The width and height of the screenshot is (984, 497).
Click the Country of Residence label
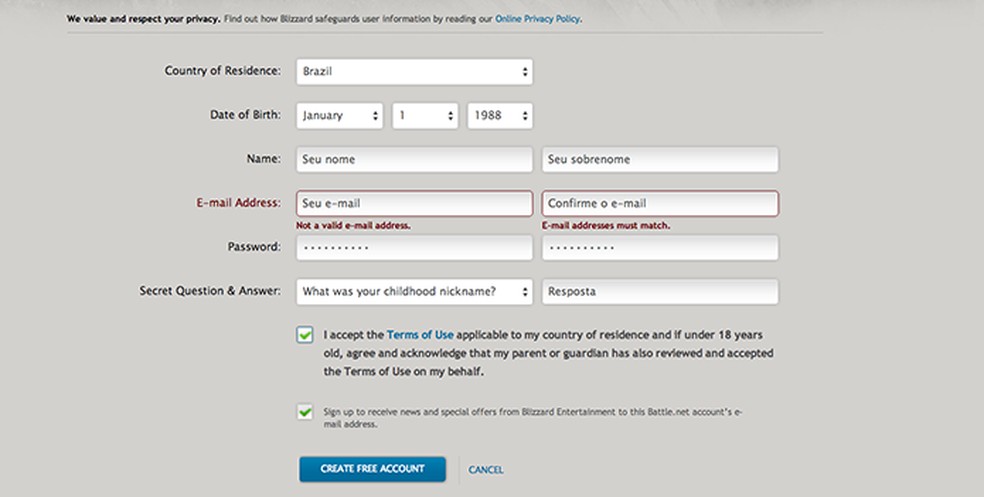222,71
